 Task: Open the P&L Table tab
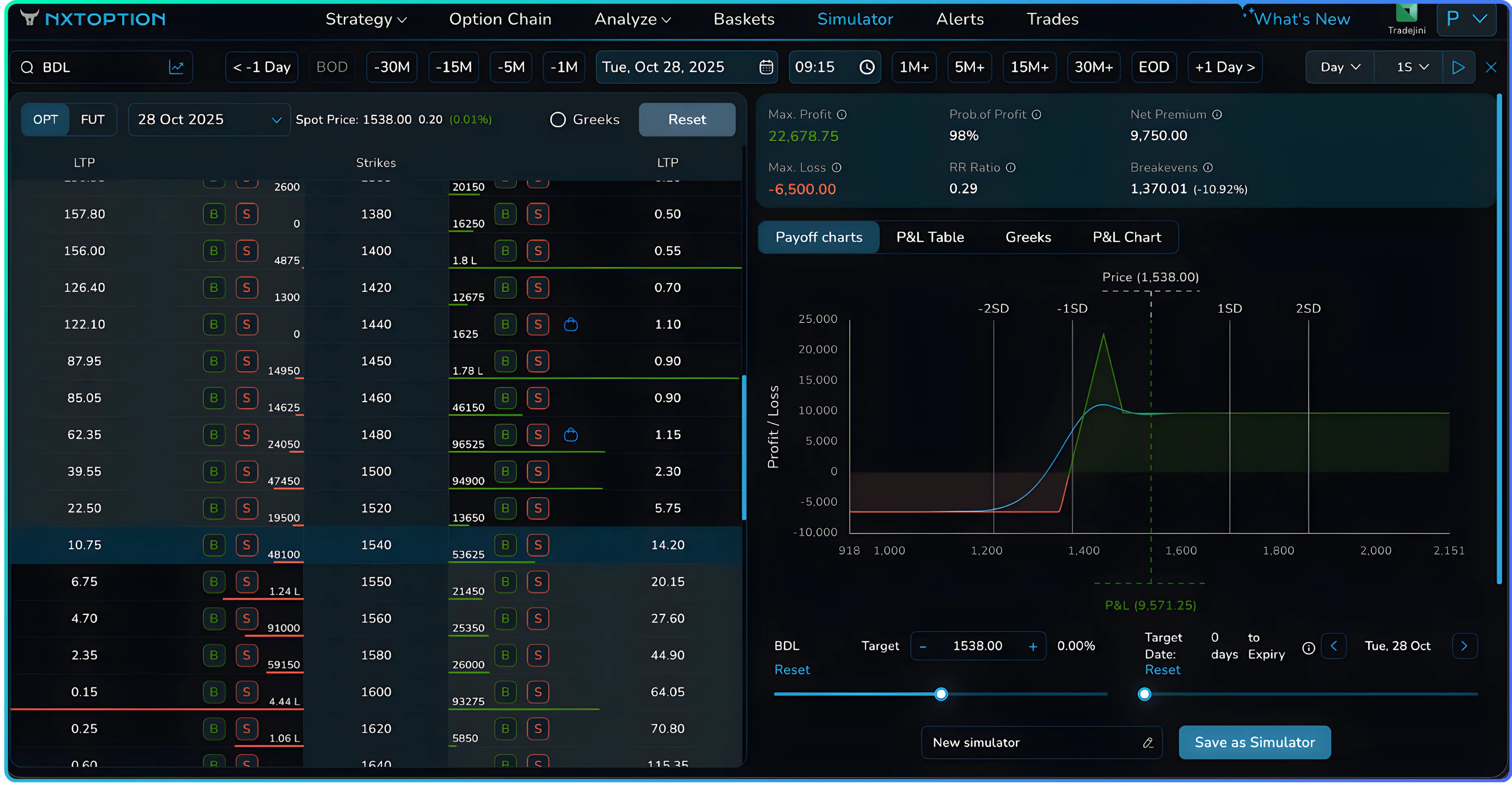(930, 237)
